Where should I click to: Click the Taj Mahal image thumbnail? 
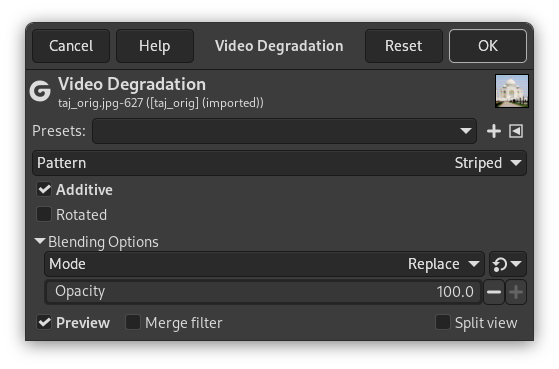tap(512, 91)
